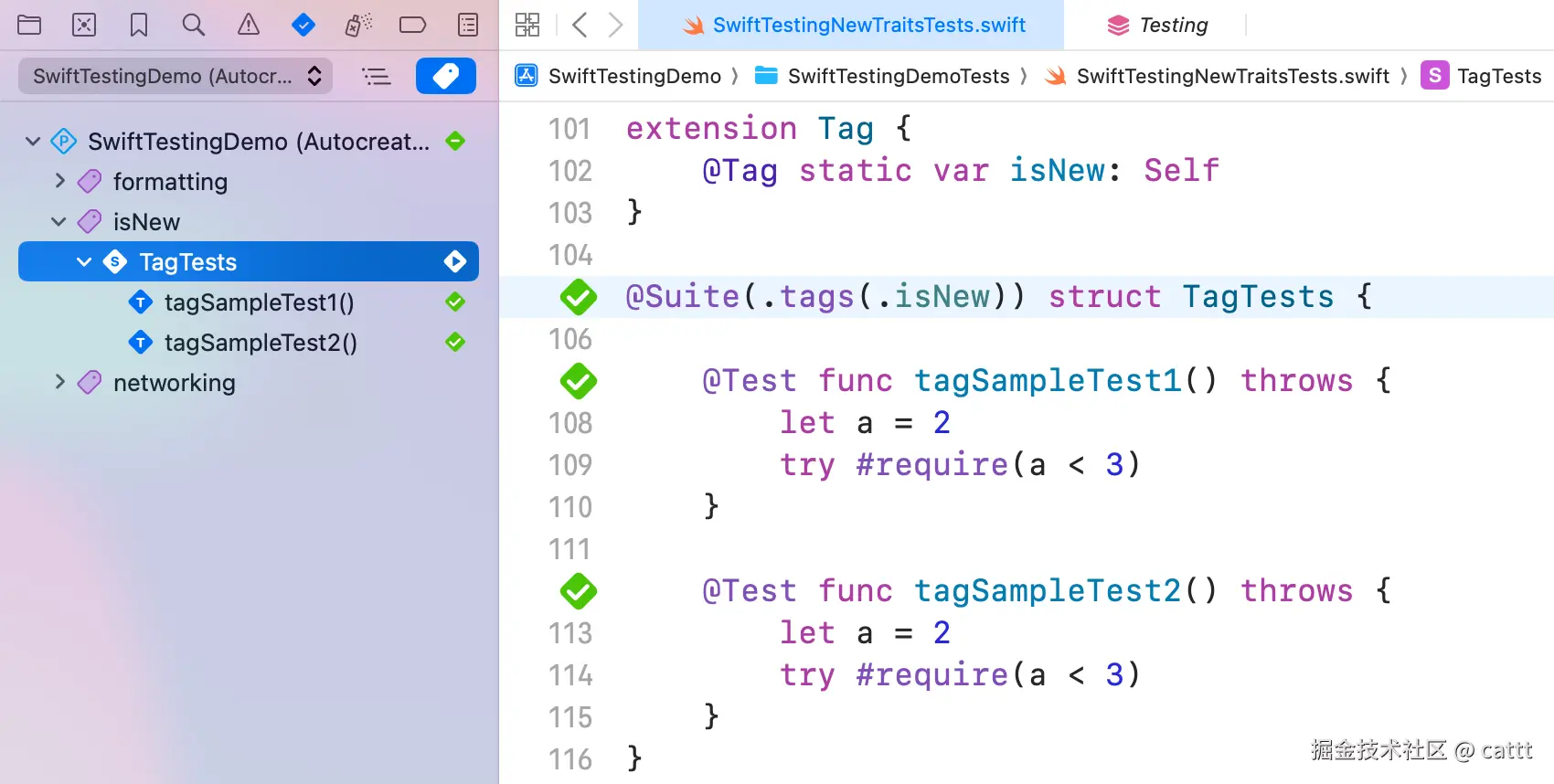Click SwiftTestingNewTraitsTests.swift in jump bar
Image resolution: width=1554 pixels, height=784 pixels.
tap(1218, 76)
